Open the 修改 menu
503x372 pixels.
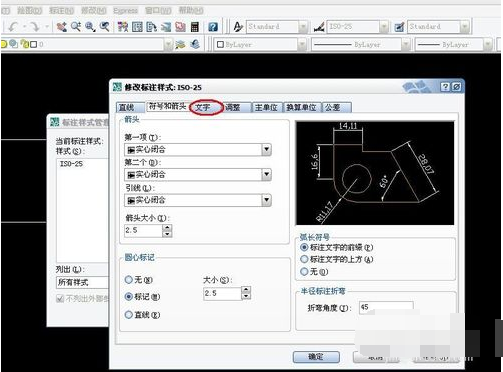[94, 11]
